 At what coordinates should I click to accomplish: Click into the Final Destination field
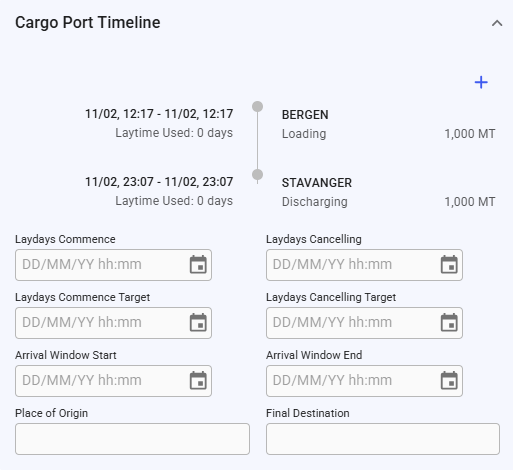pyautogui.click(x=383, y=439)
